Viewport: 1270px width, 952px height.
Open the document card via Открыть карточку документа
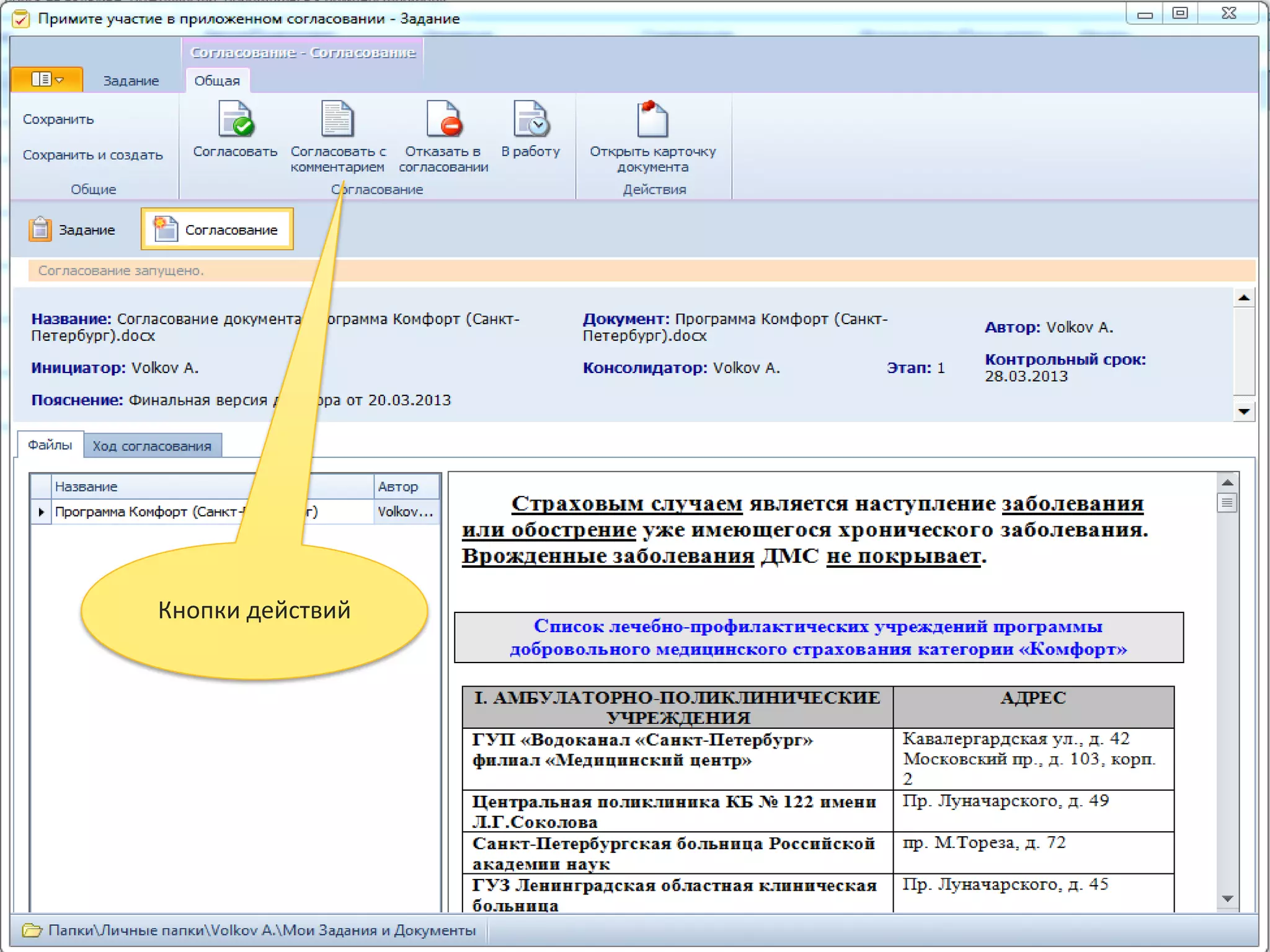pos(652,120)
